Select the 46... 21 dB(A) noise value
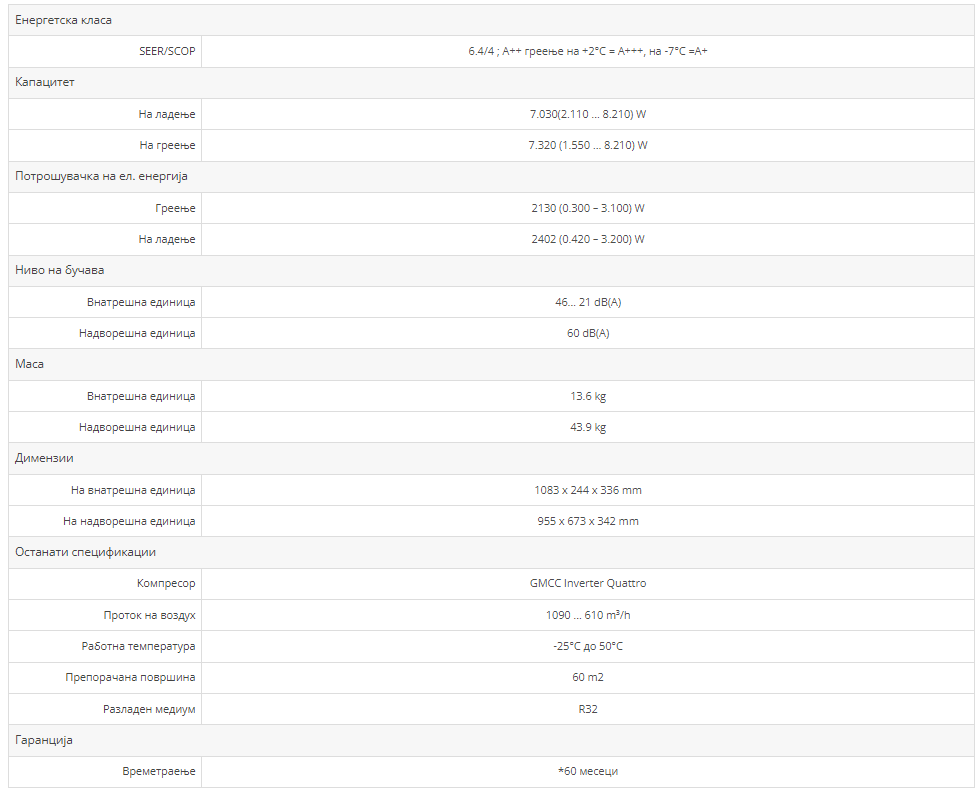The width and height of the screenshot is (977, 793). (587, 302)
